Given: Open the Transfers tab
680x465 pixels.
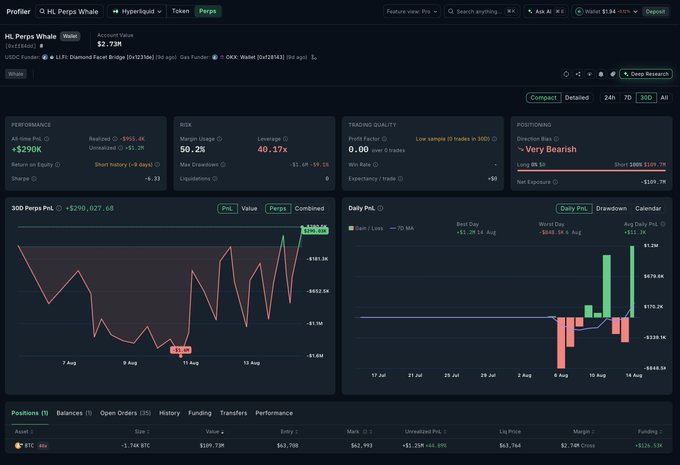Looking at the screenshot, I should point(233,413).
